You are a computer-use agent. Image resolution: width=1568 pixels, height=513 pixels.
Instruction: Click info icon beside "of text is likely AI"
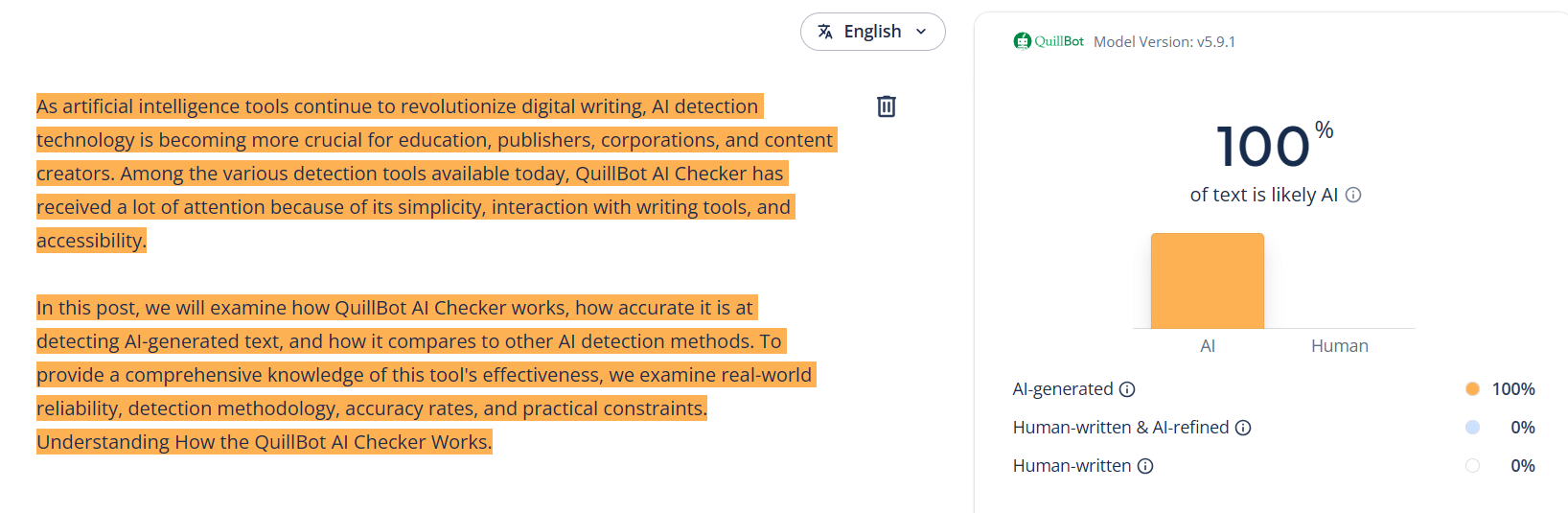1353,195
